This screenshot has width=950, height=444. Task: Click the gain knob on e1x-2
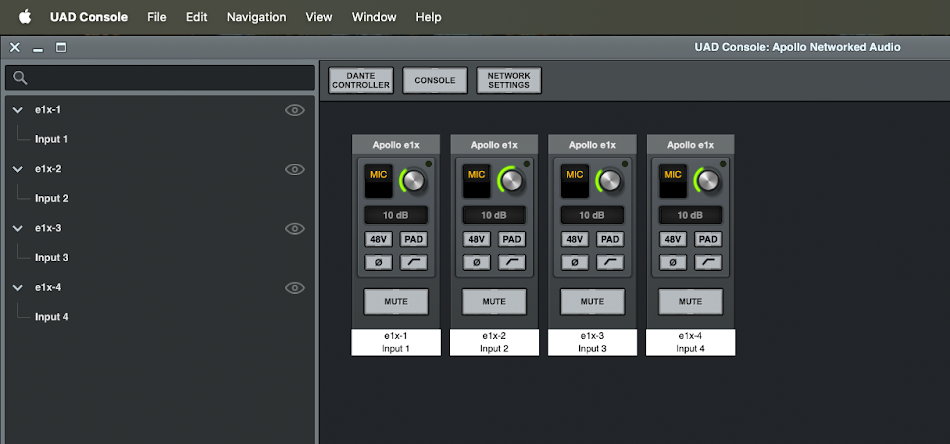(x=512, y=181)
